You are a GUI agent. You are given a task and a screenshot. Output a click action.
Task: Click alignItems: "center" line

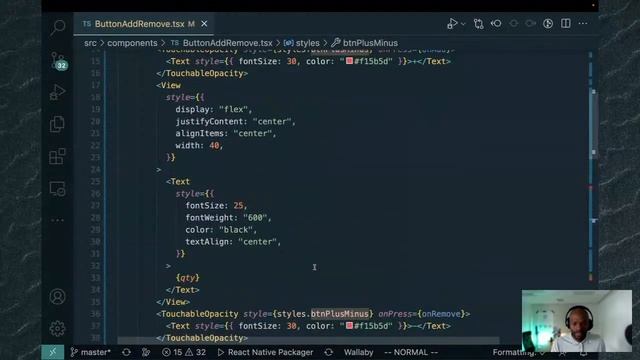226,133
